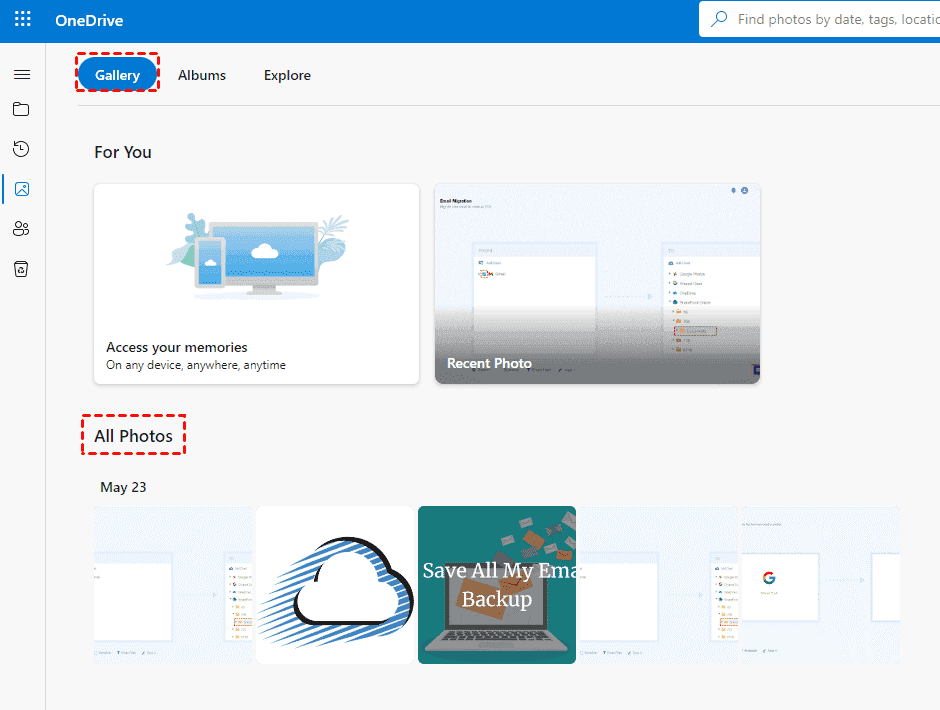Select the Photos icon in sidebar

(22, 188)
